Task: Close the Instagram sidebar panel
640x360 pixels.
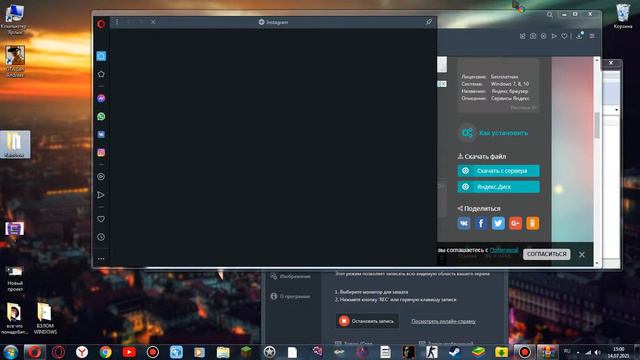Action: (153, 22)
